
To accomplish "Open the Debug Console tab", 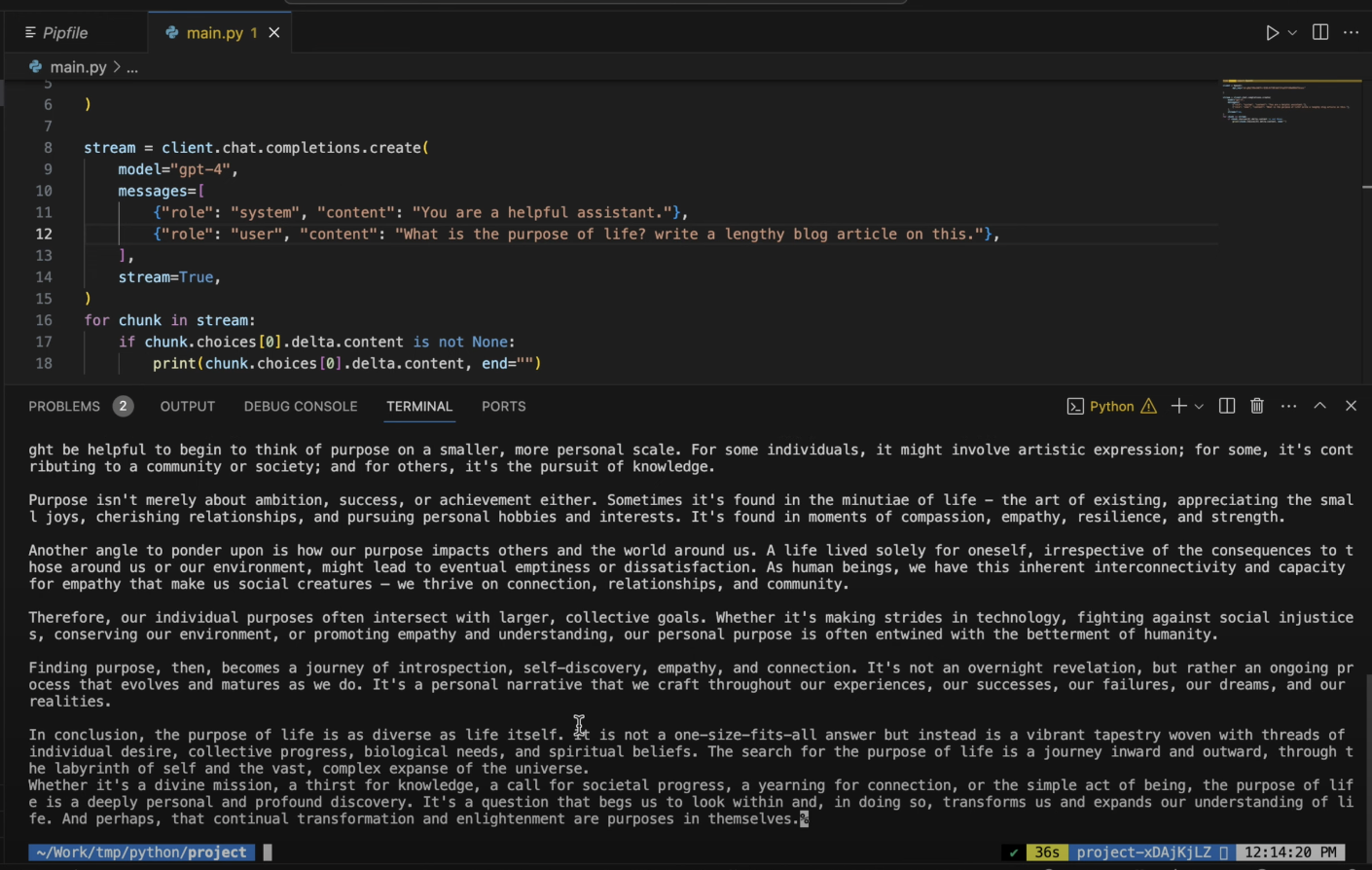I will pos(301,407).
